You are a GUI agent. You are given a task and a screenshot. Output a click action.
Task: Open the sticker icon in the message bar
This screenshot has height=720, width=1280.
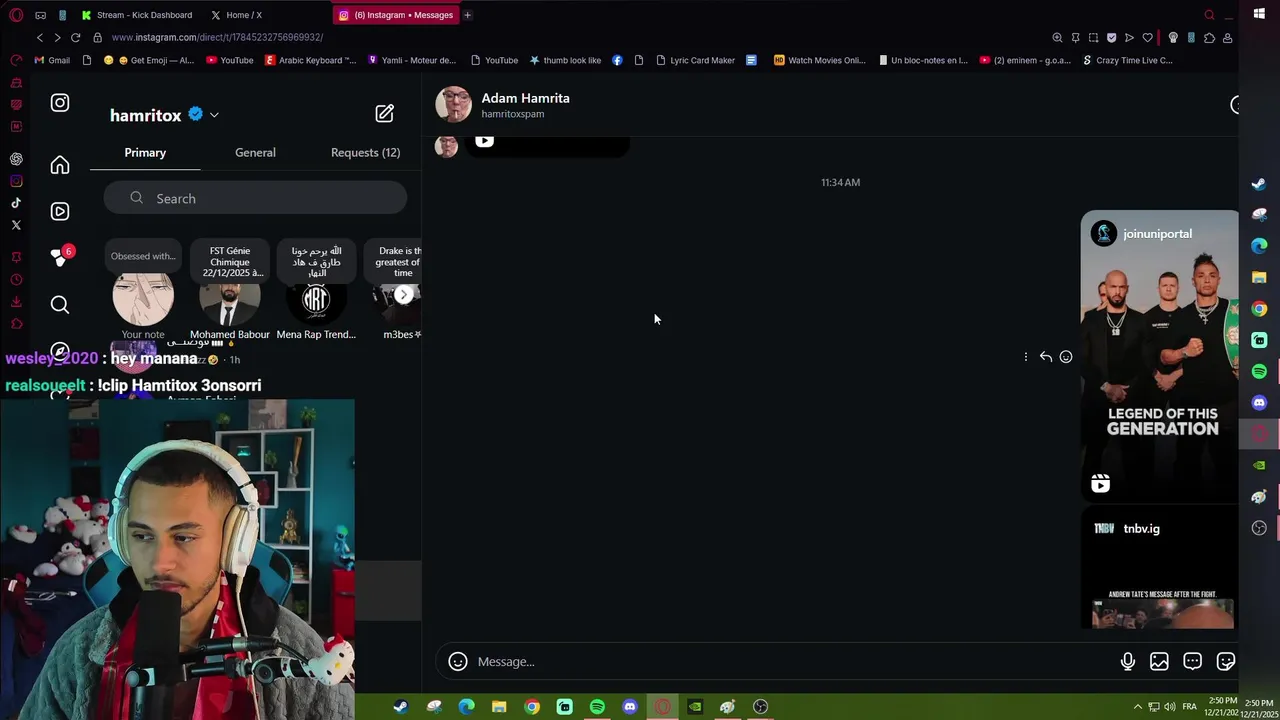[1225, 661]
